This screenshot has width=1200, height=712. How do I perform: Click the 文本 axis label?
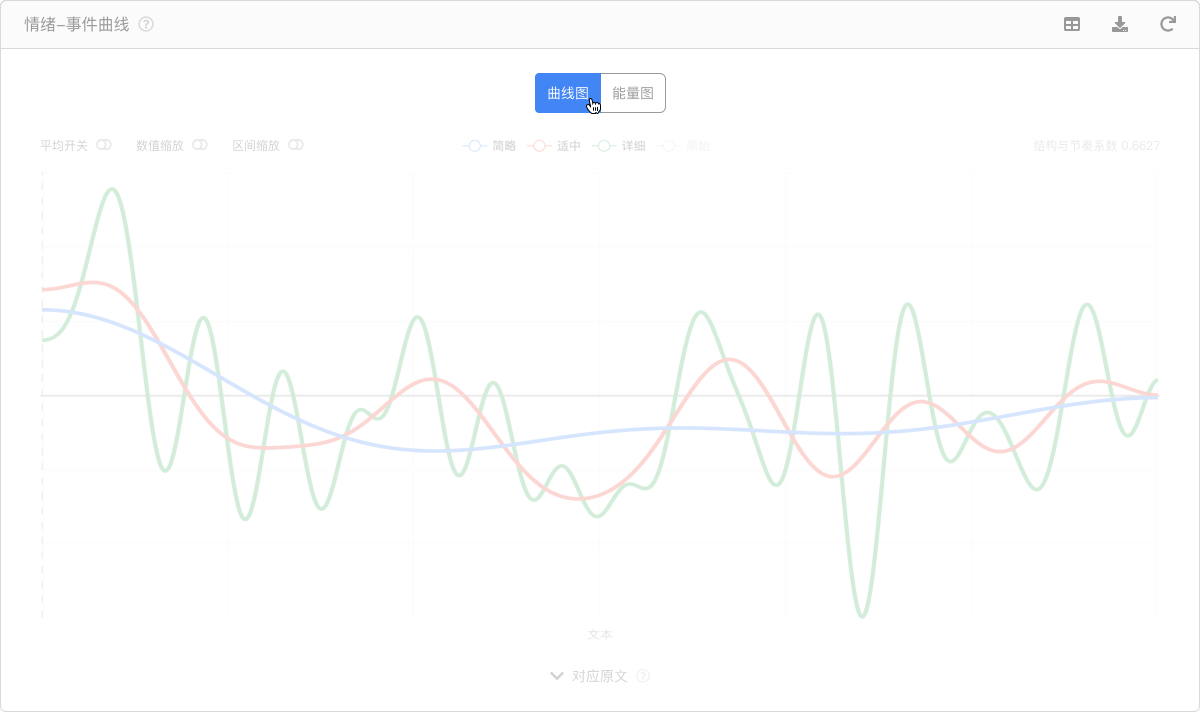[600, 635]
